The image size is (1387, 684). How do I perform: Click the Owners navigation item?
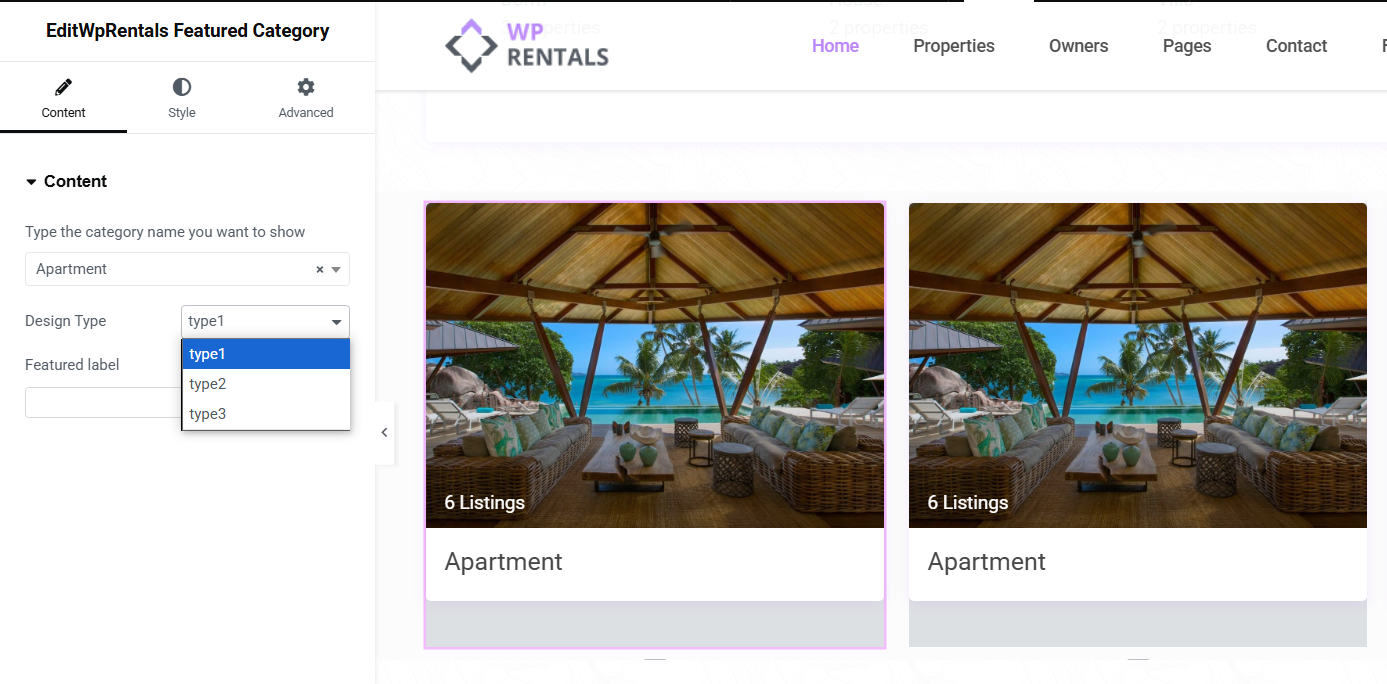pyautogui.click(x=1078, y=46)
